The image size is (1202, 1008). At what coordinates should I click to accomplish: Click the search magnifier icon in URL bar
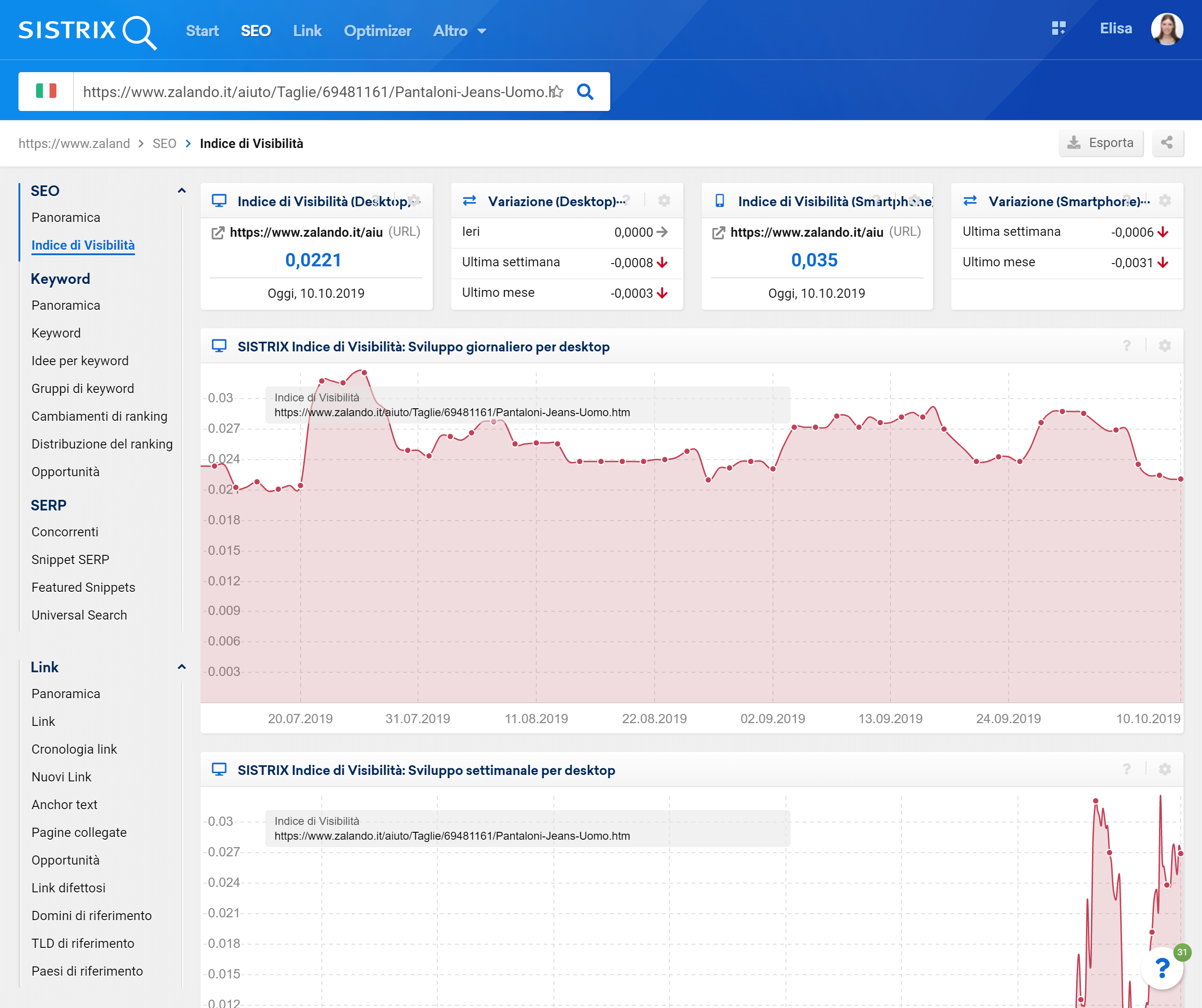click(584, 92)
